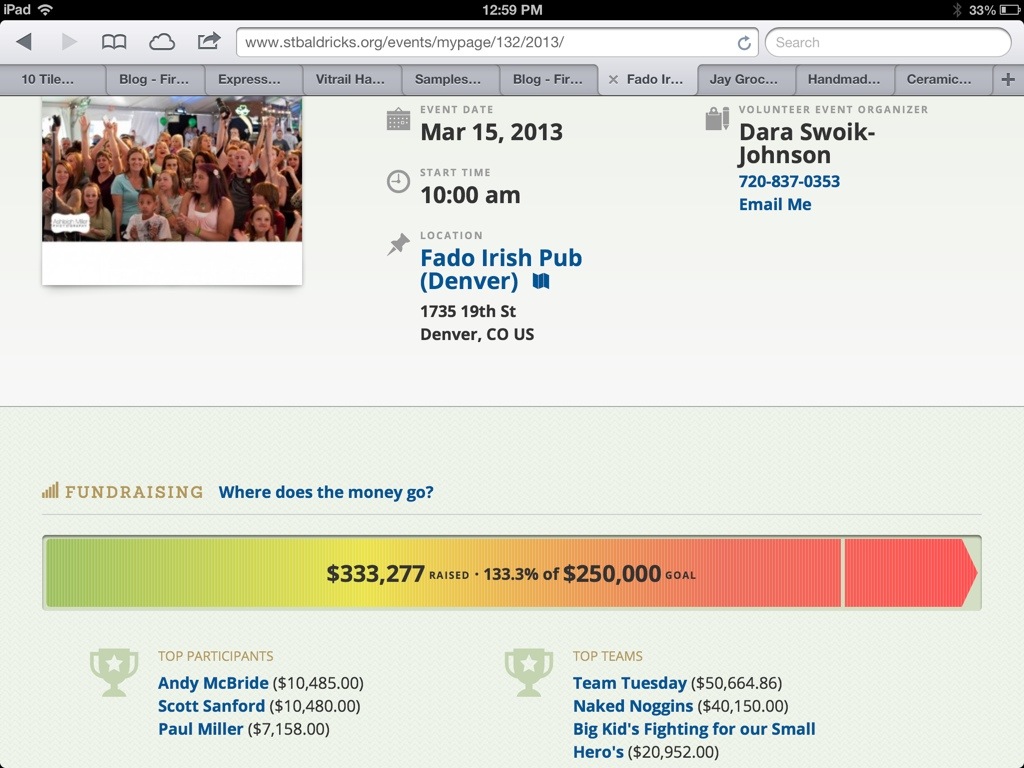Image resolution: width=1024 pixels, height=768 pixels.
Task: Reload the page with refresh icon
Action: (744, 43)
